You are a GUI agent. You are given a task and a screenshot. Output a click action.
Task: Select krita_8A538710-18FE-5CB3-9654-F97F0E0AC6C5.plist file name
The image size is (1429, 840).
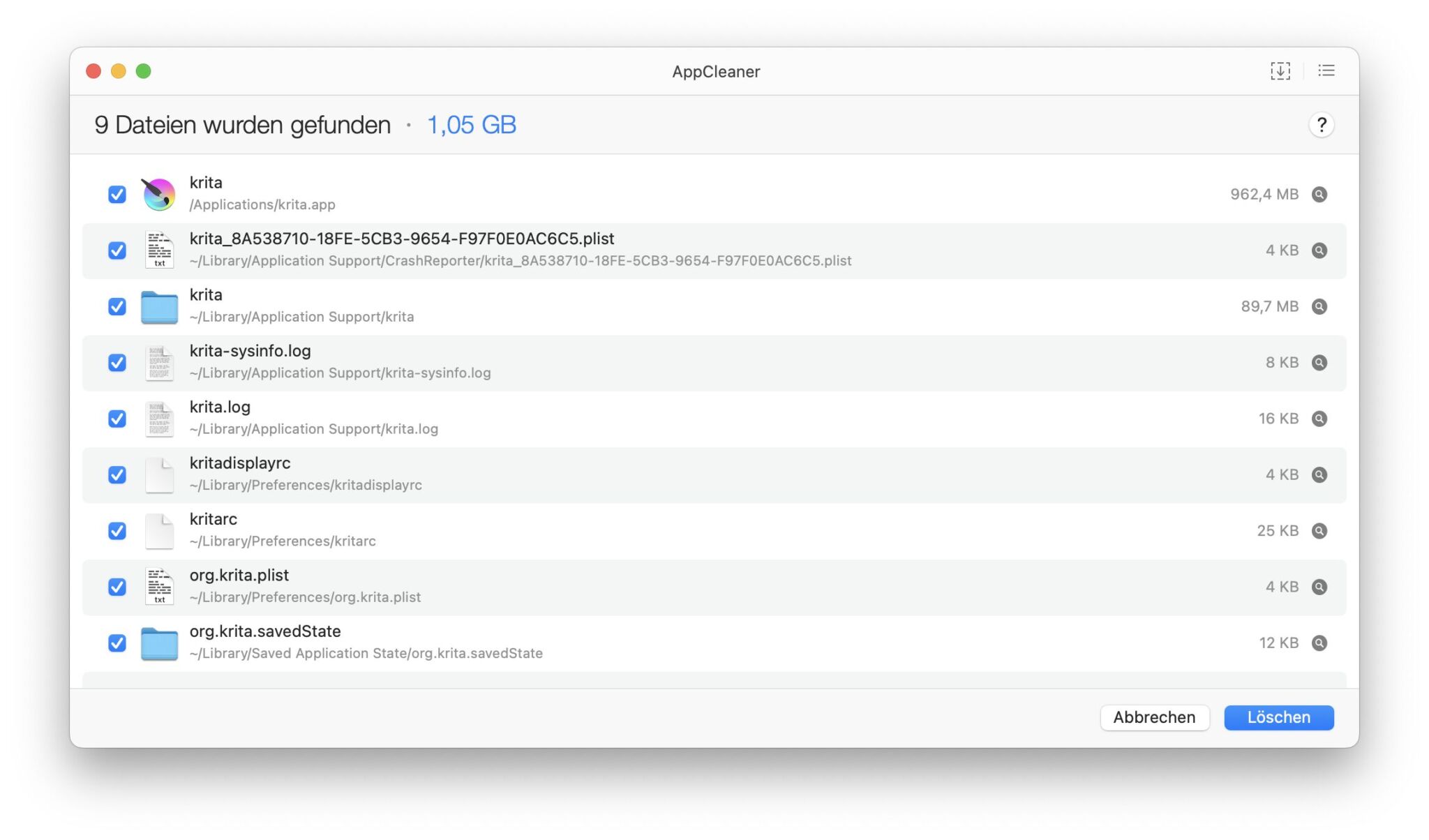(x=402, y=239)
